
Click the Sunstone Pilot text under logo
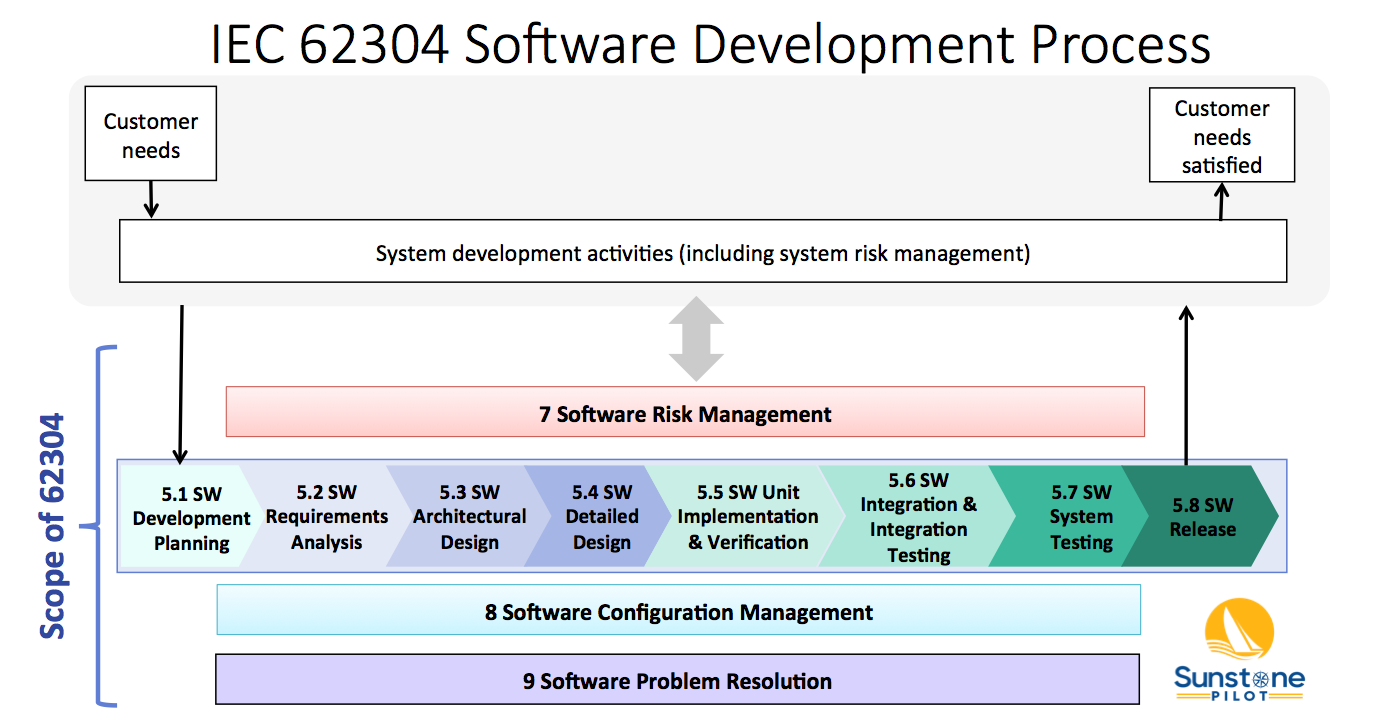point(1240,685)
